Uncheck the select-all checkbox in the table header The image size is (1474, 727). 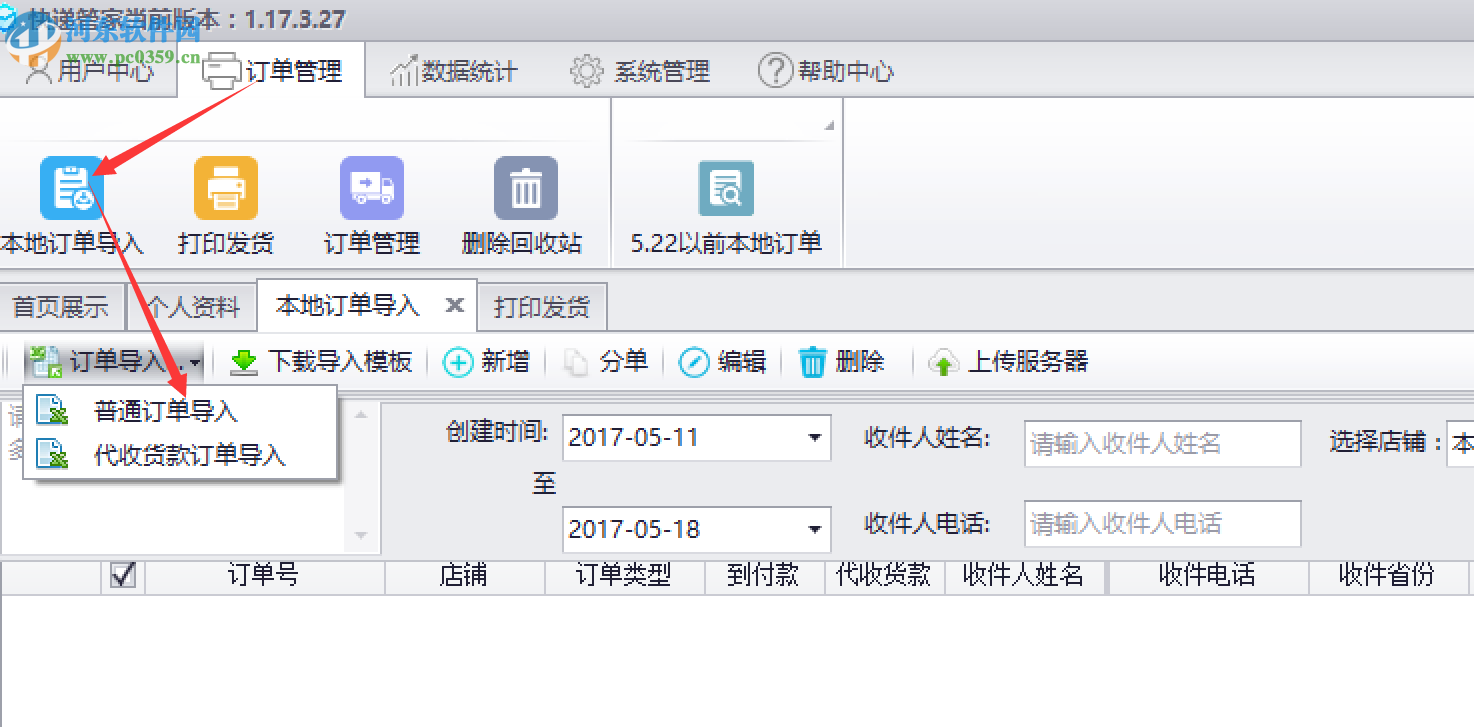tap(120, 576)
